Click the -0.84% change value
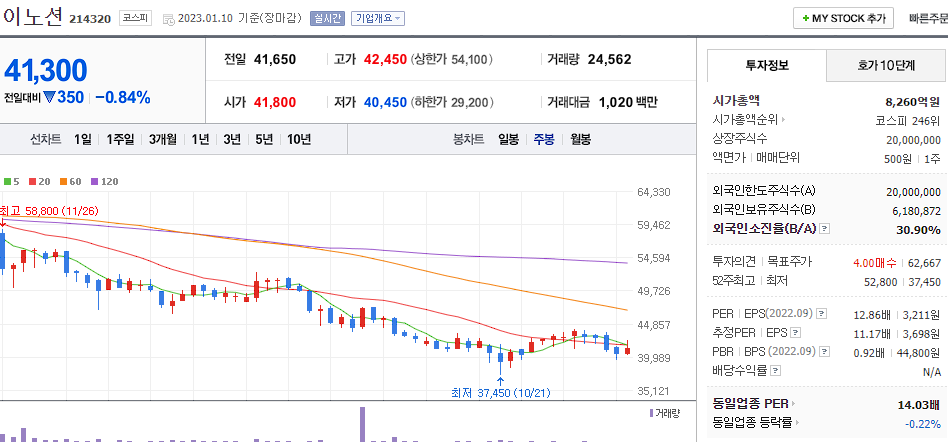Screen dimensions: 948x442 pyautogui.click(x=123, y=97)
